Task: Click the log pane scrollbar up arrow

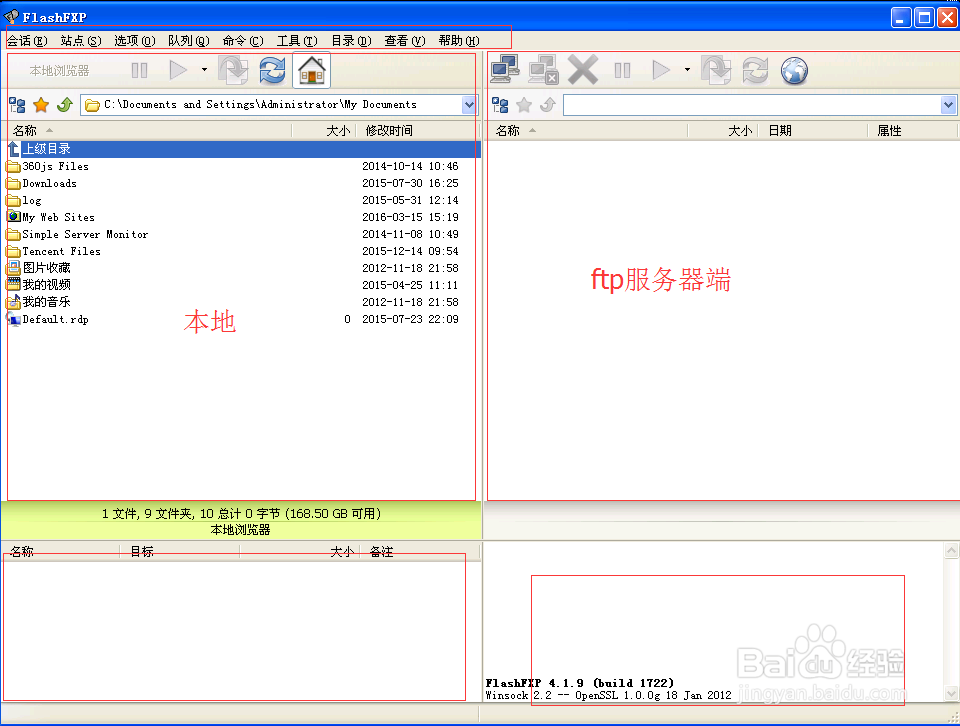Action: (951, 551)
